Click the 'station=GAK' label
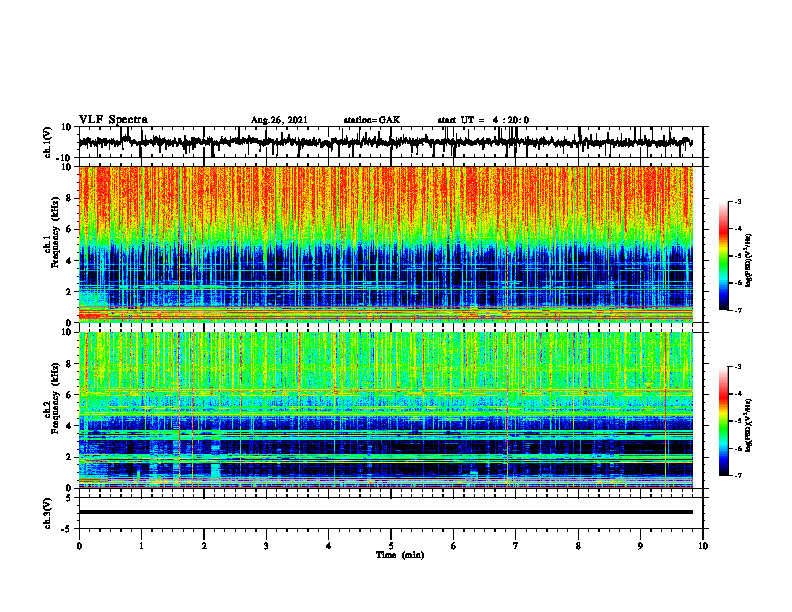This screenshot has height=612, width=792. tap(372, 120)
